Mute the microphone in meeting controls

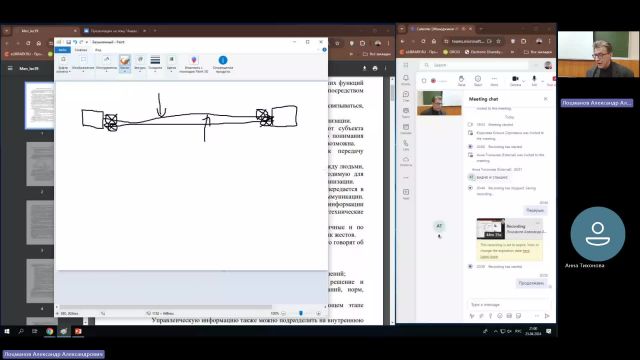(534, 80)
